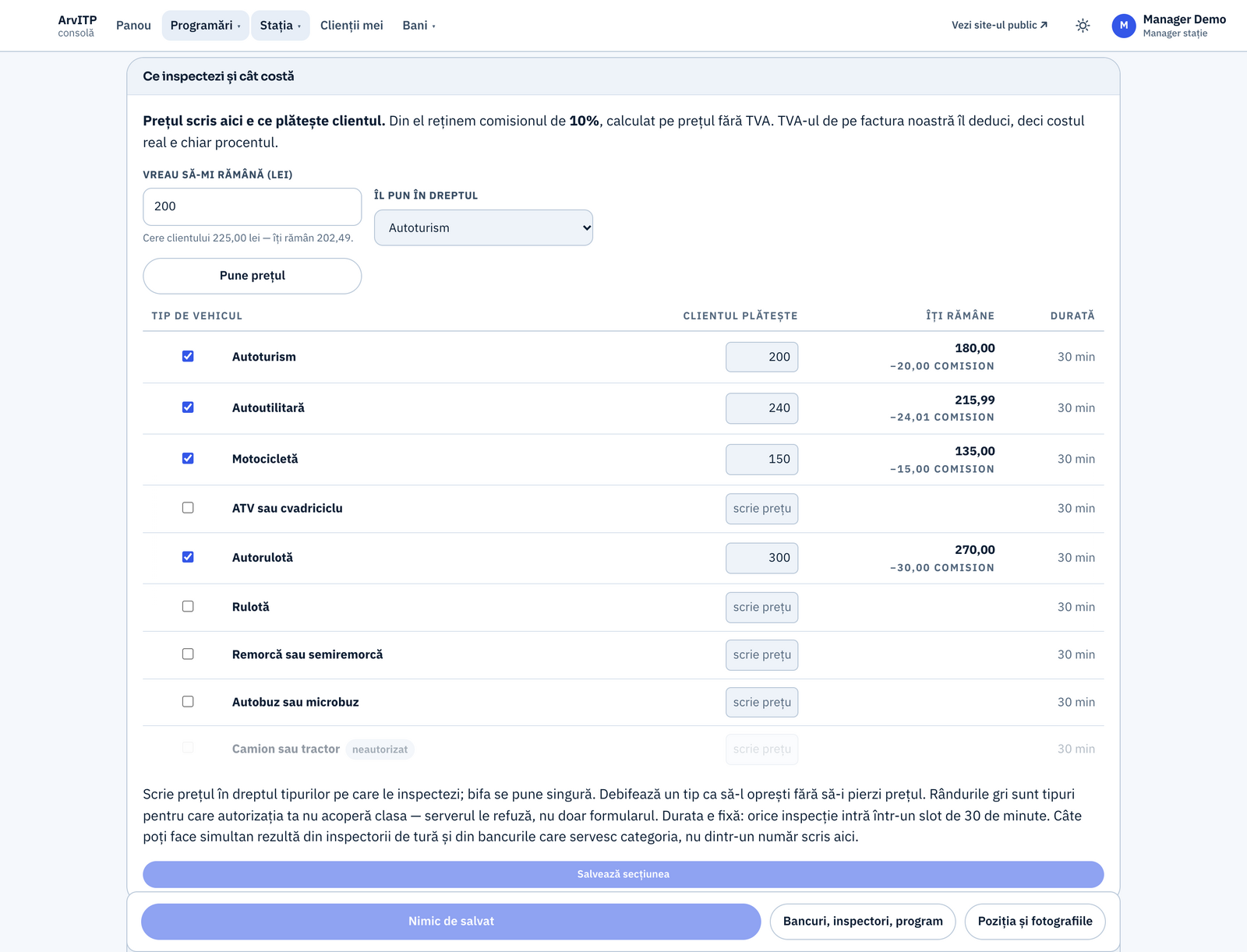Image resolution: width=1247 pixels, height=952 pixels.
Task: Click the ÎȚI RĂMÂNE column header
Action: (960, 316)
